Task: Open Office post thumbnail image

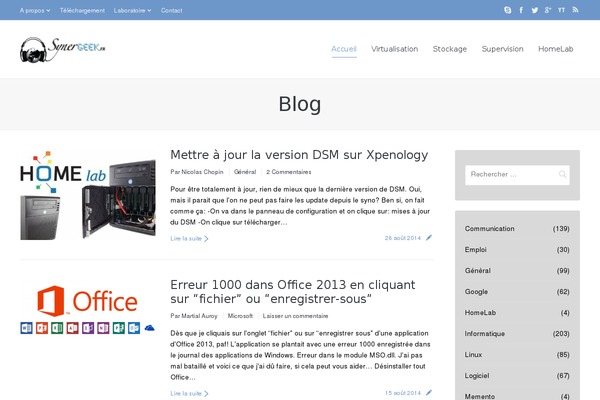Action: point(88,309)
